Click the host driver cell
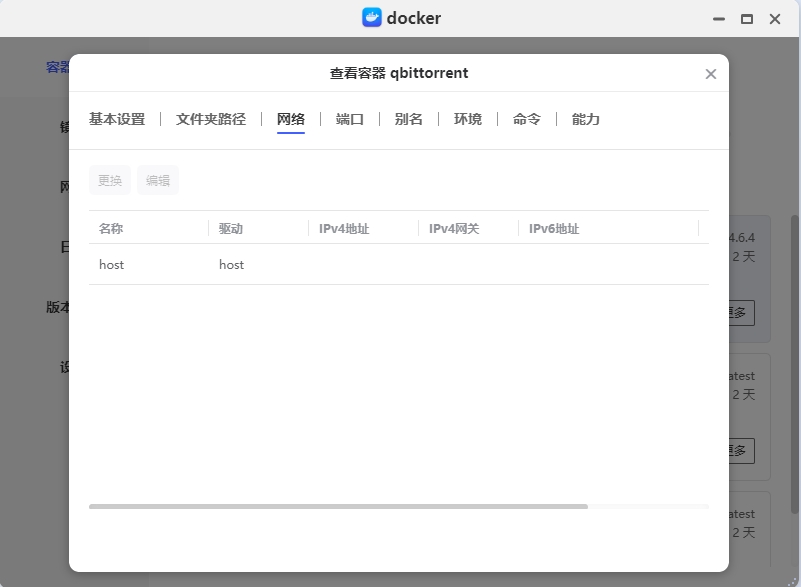The width and height of the screenshot is (801, 587). pyautogui.click(x=231, y=265)
